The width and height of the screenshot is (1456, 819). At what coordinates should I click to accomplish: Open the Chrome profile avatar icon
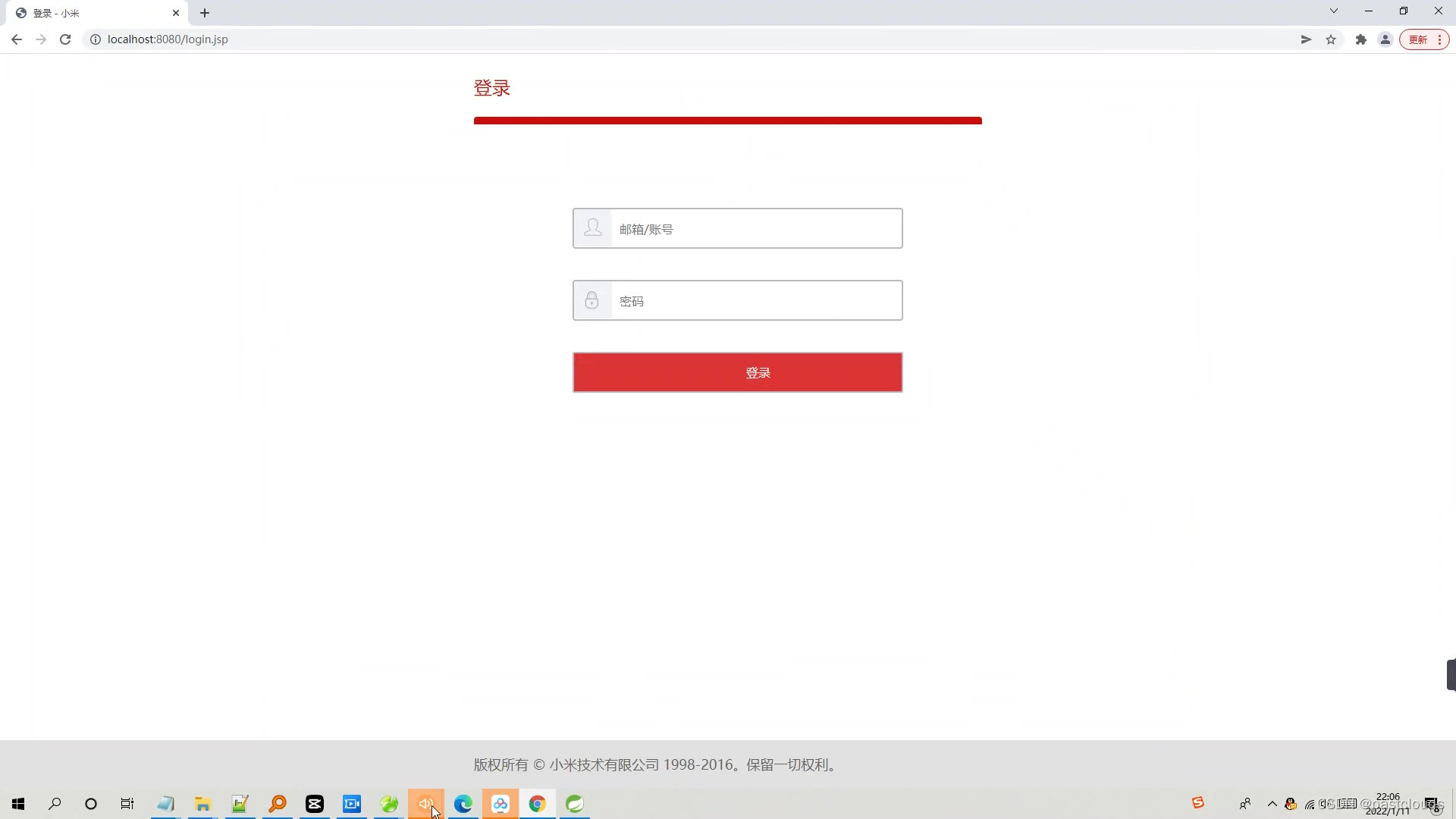click(1385, 39)
